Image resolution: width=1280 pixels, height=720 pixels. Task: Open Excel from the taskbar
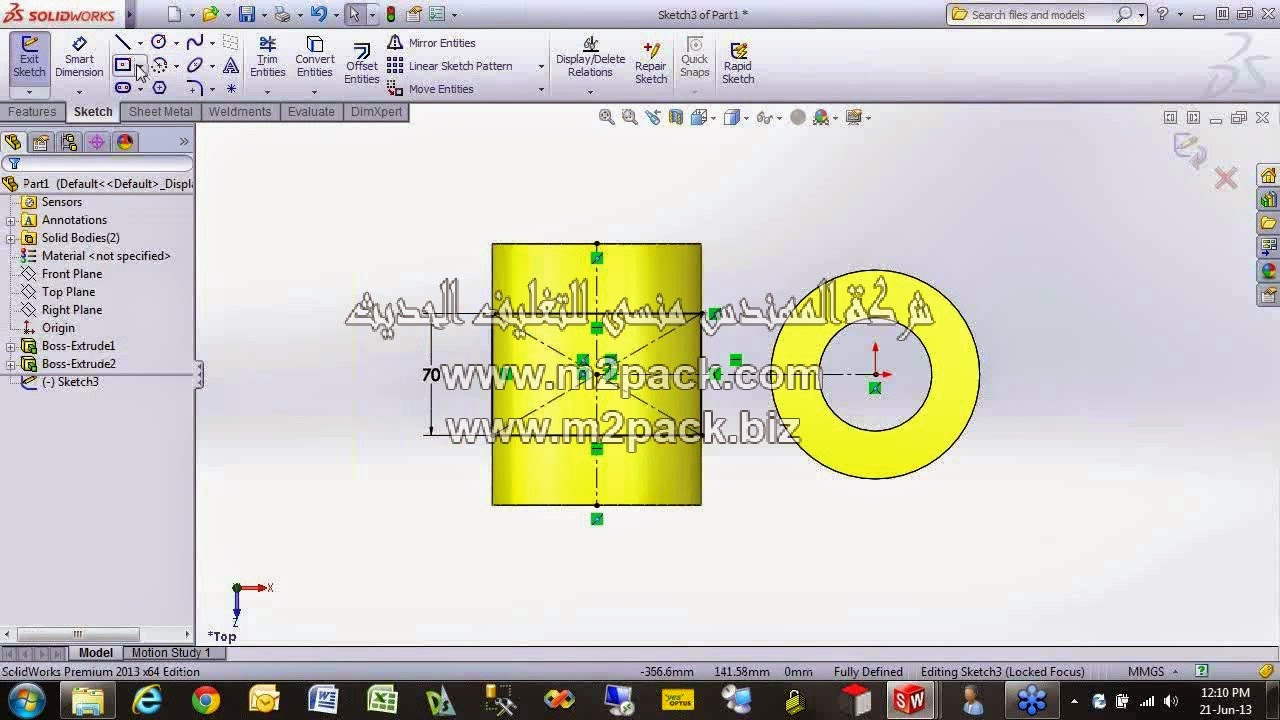coord(382,700)
